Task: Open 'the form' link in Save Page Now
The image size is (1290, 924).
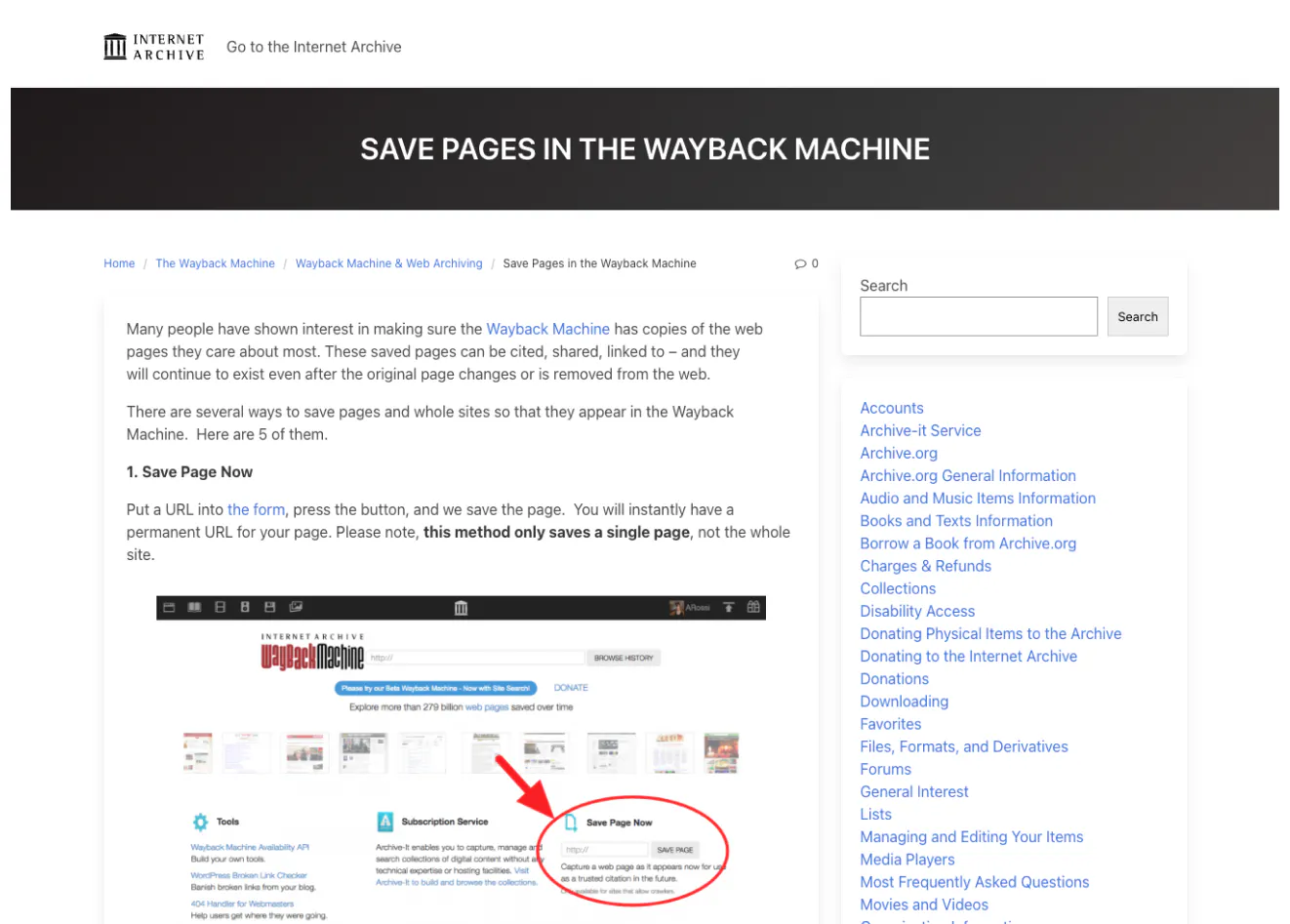Action: (256, 509)
